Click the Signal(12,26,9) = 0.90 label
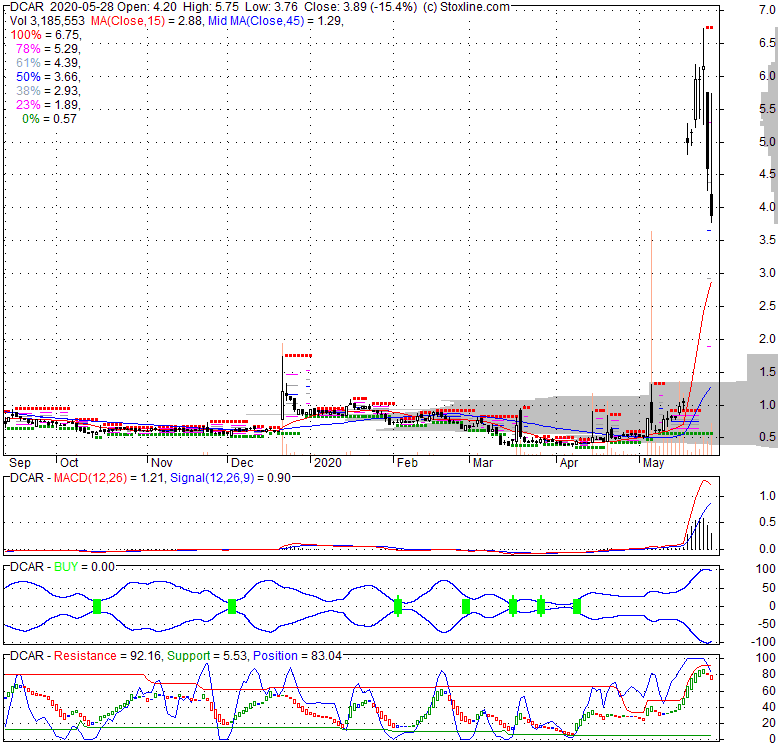Screen dimensions: 780x745 coord(230,478)
